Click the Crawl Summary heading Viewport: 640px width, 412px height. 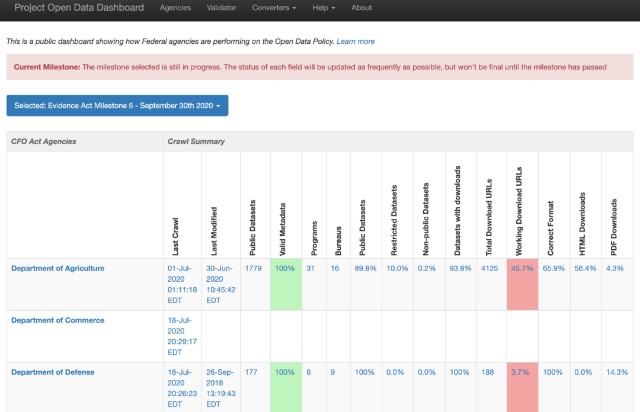196,141
